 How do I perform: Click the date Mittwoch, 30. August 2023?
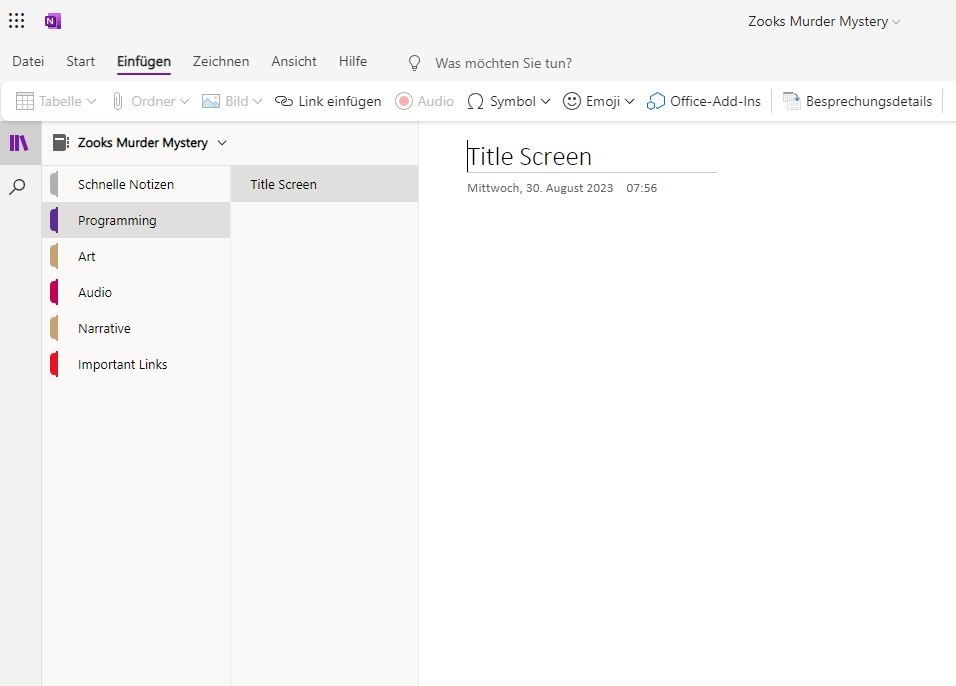click(x=540, y=188)
